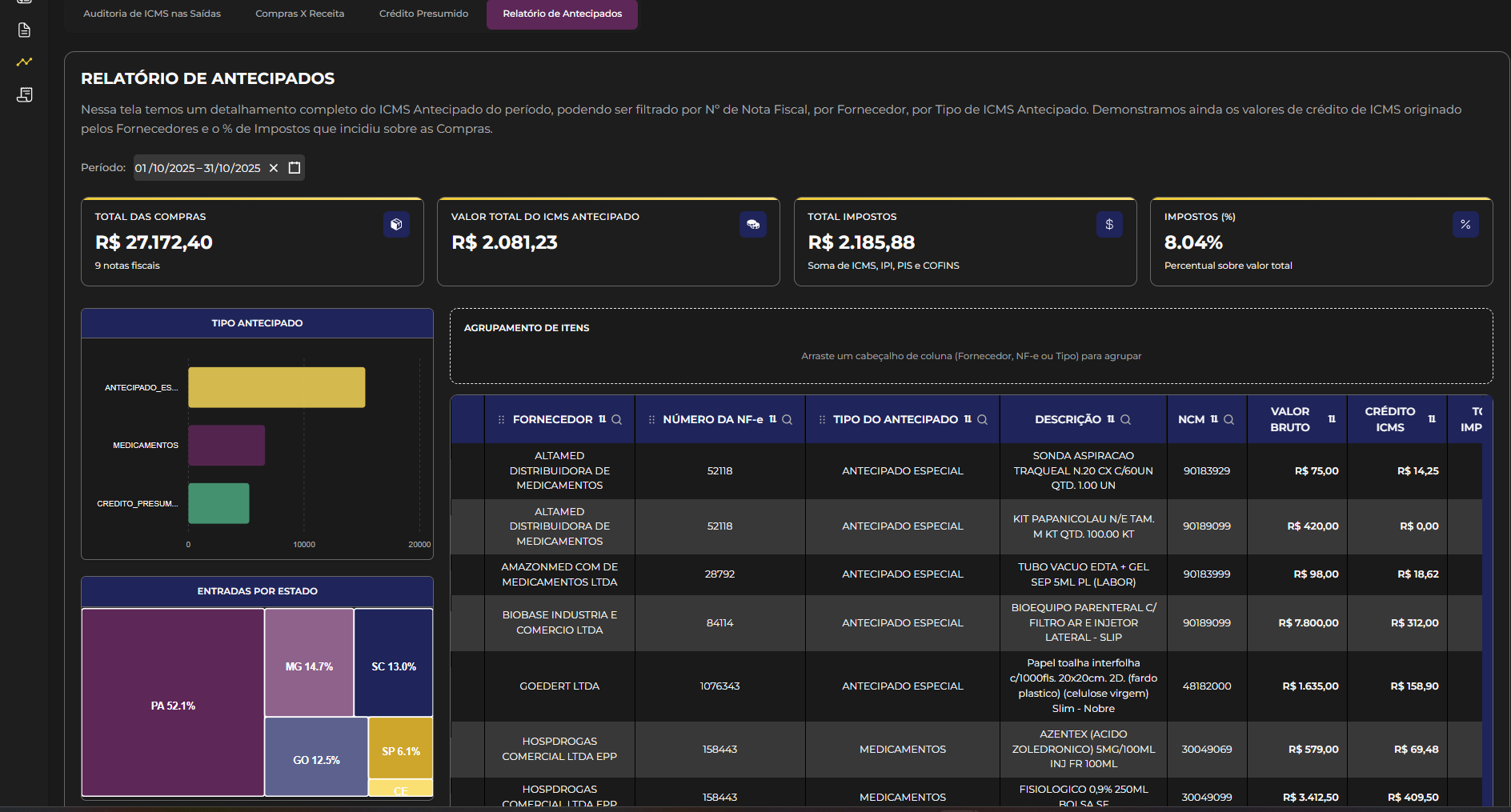Open the document page icon in sidebar
The width and height of the screenshot is (1511, 812).
coord(24,30)
